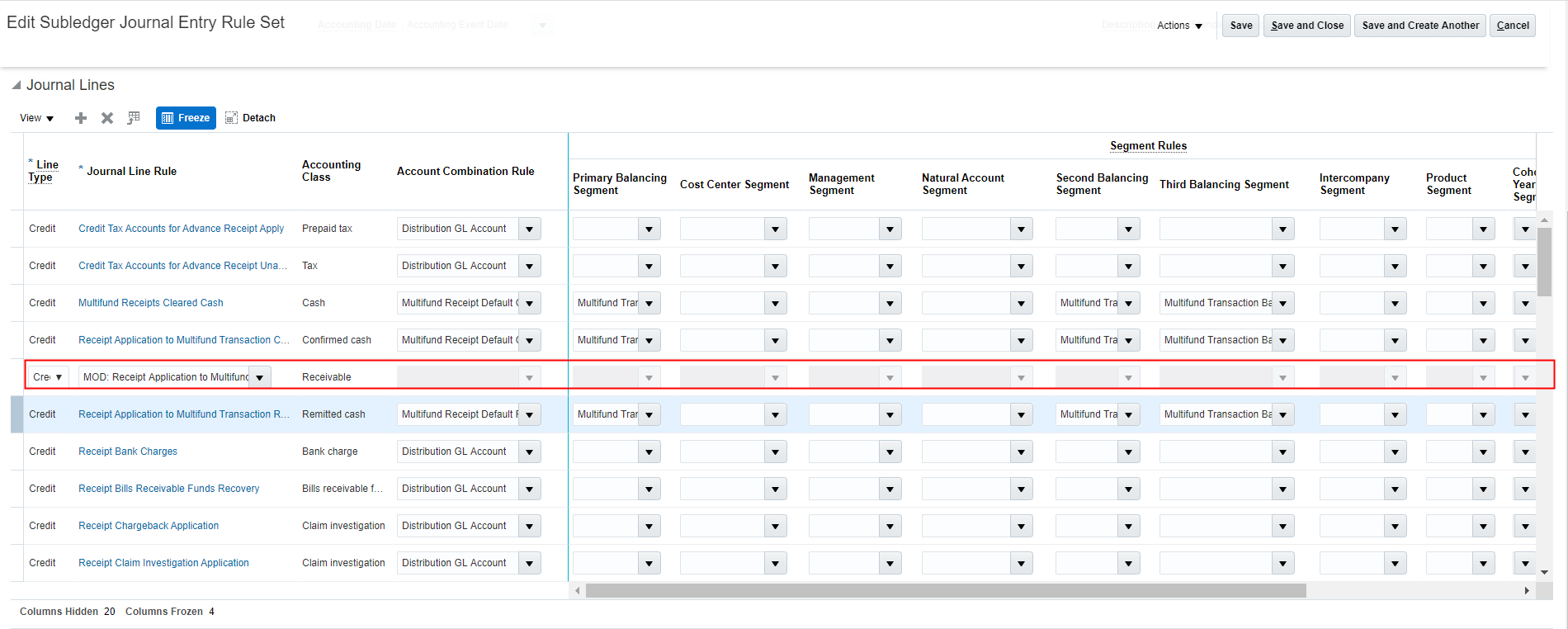Open Multifund Receipts Cleared Cash link
This screenshot has width=1568, height=629.
[x=150, y=303]
